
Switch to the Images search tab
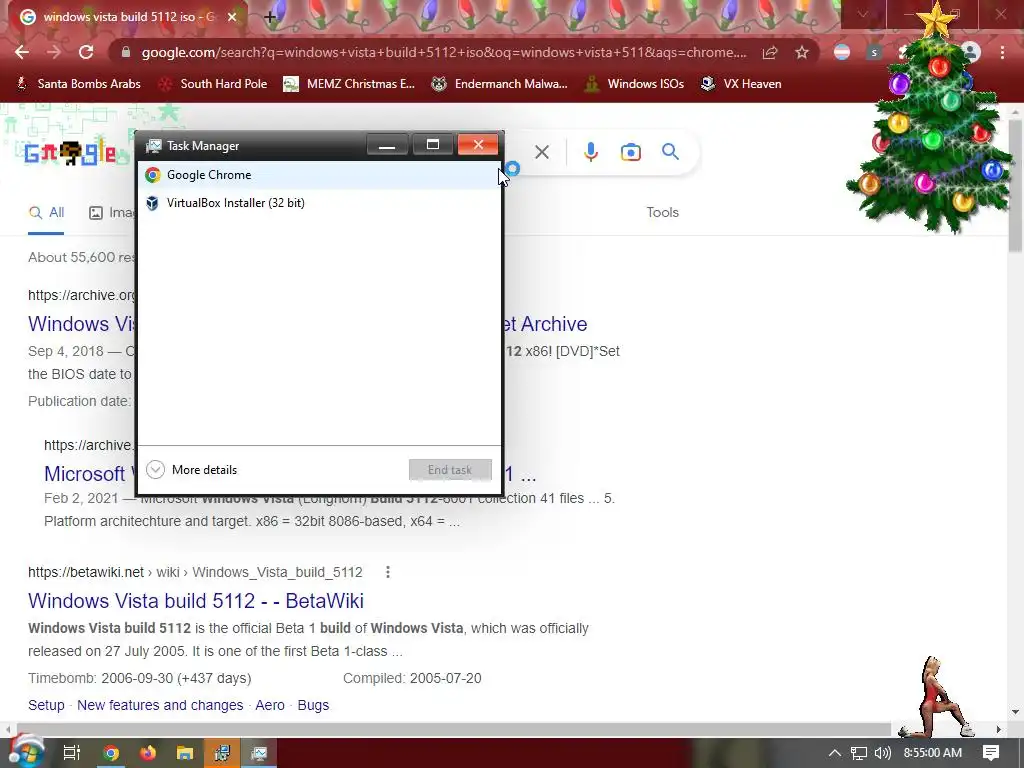coord(112,213)
